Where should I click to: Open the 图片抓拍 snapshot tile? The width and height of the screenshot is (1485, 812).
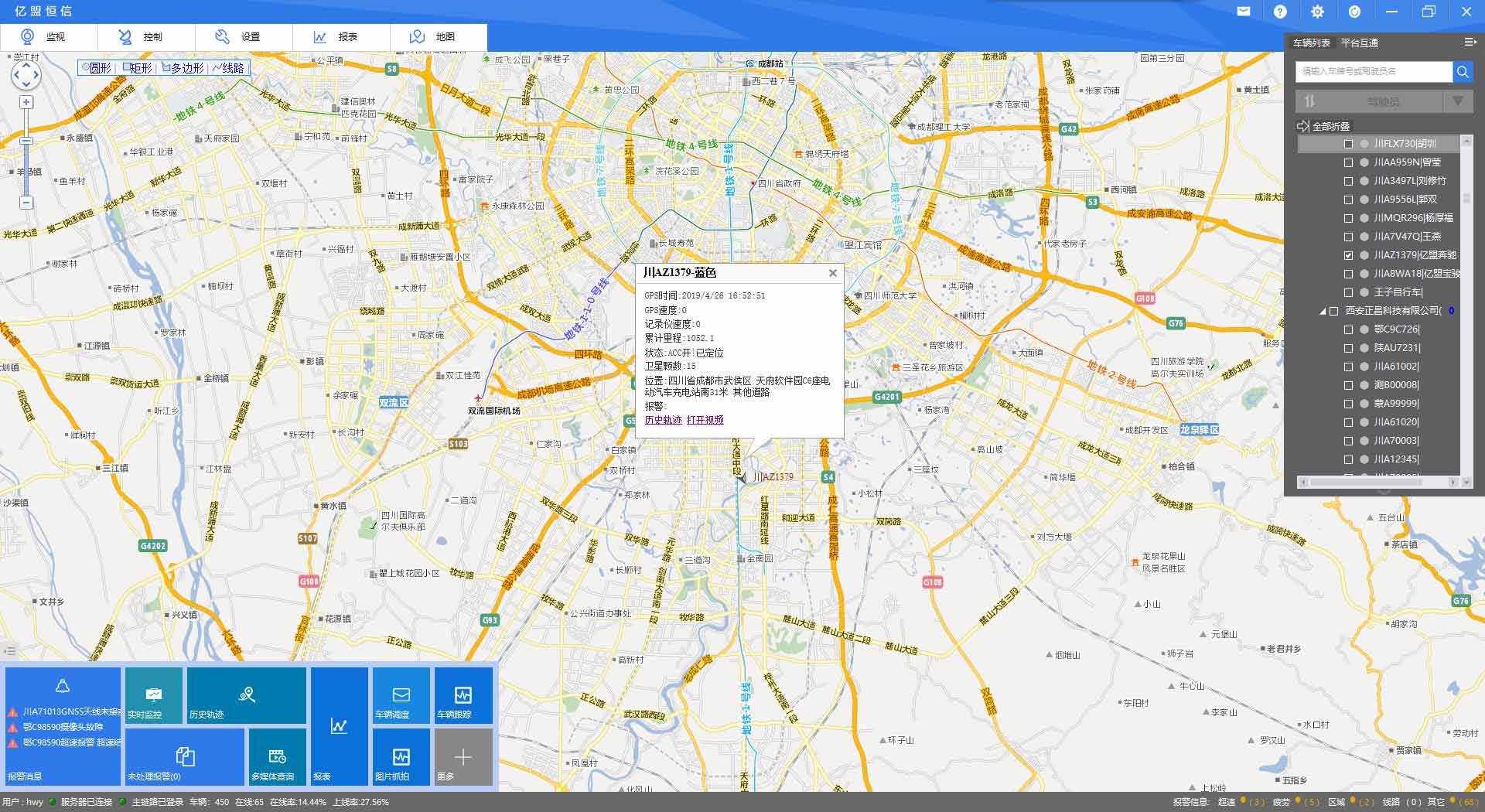pyautogui.click(x=401, y=757)
